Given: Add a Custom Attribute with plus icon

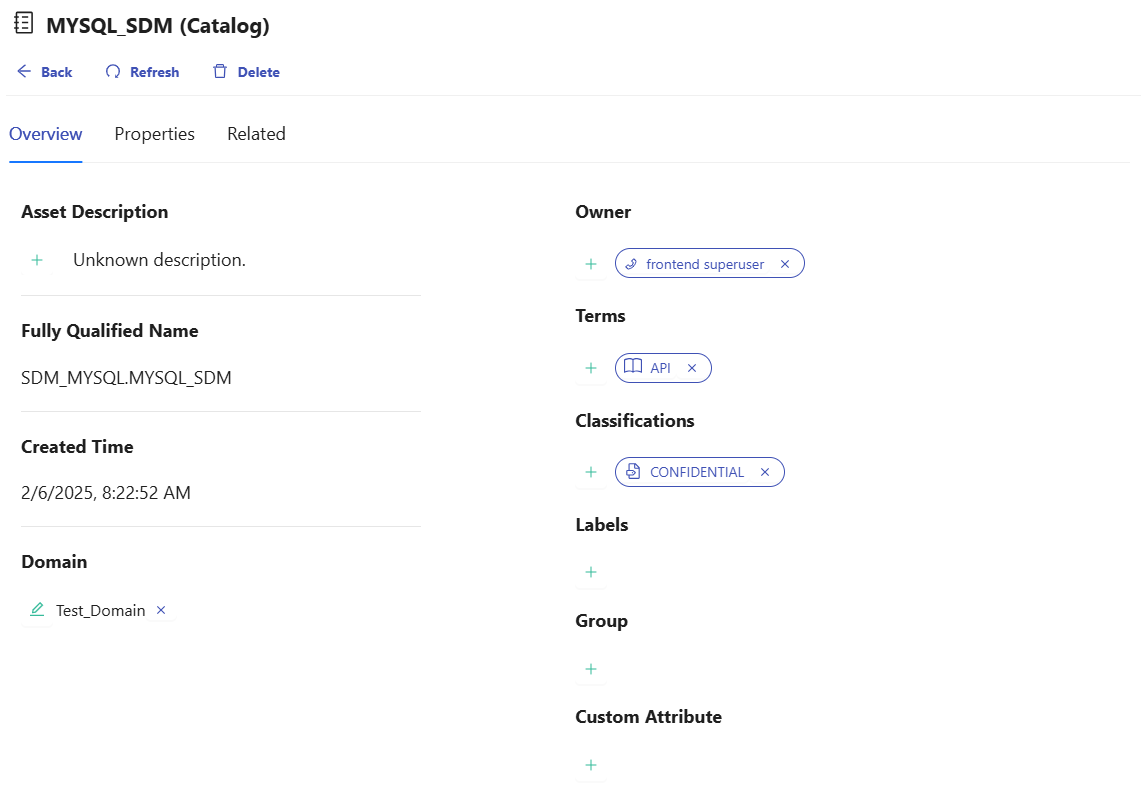Looking at the screenshot, I should (x=591, y=765).
